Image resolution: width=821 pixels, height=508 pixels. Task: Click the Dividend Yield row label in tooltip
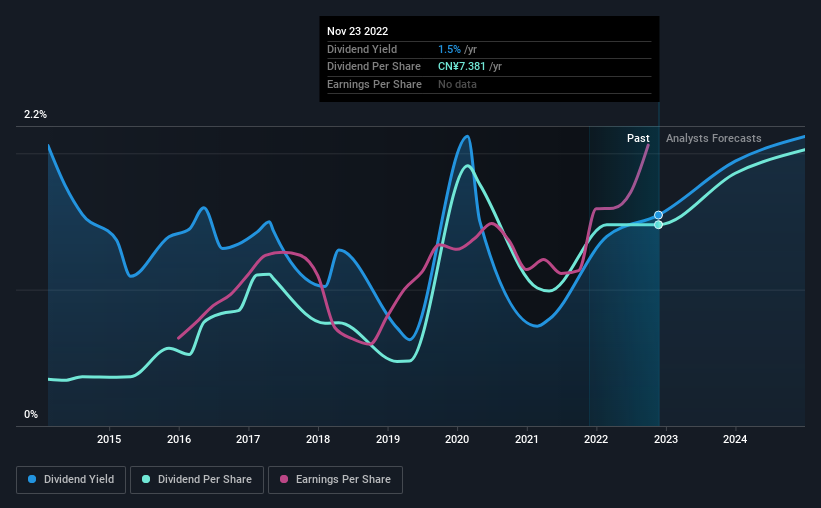click(362, 49)
